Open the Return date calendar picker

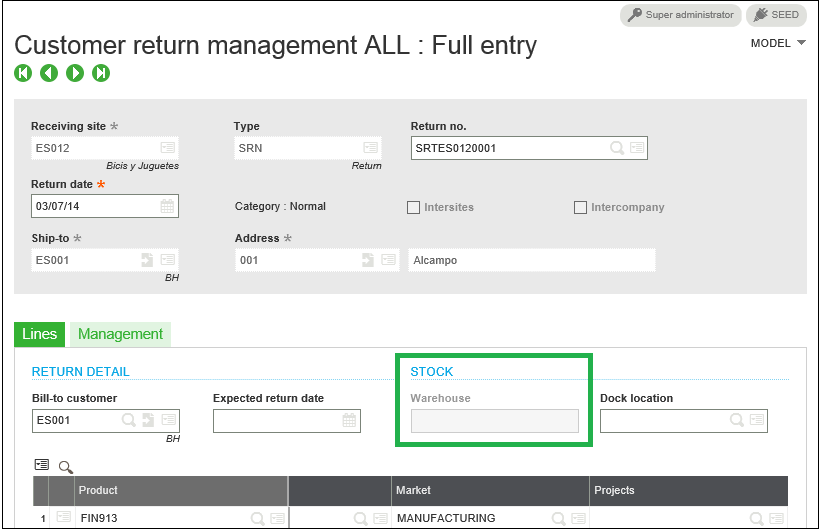click(x=167, y=206)
